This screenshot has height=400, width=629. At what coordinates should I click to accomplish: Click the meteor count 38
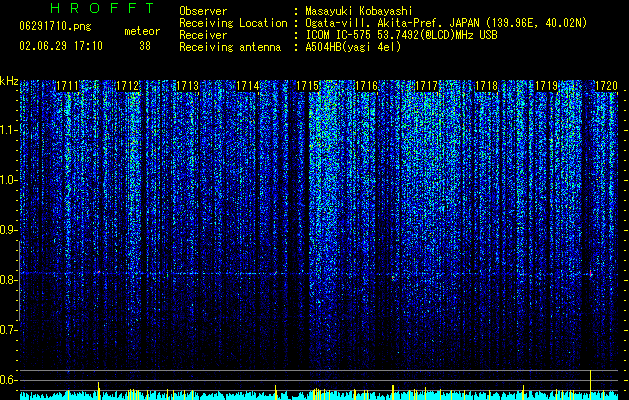point(145,46)
